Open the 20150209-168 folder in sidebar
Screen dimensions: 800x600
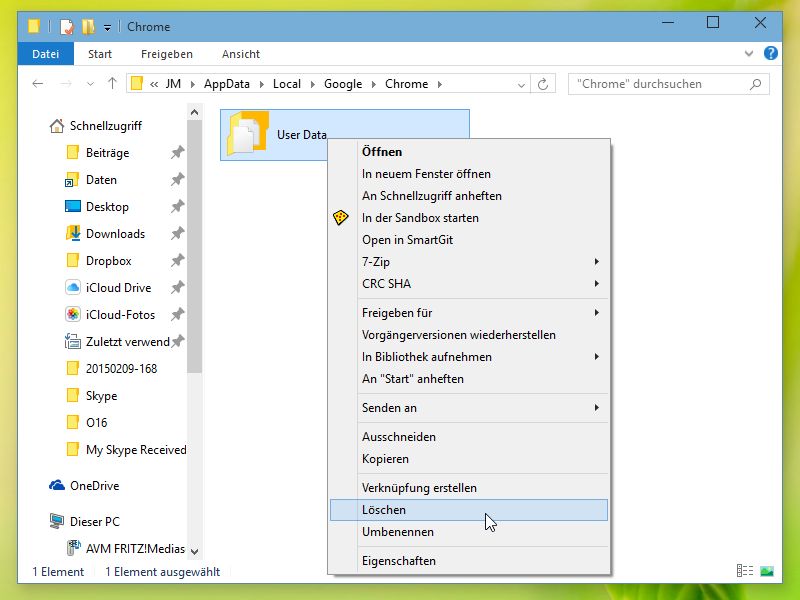pos(121,368)
